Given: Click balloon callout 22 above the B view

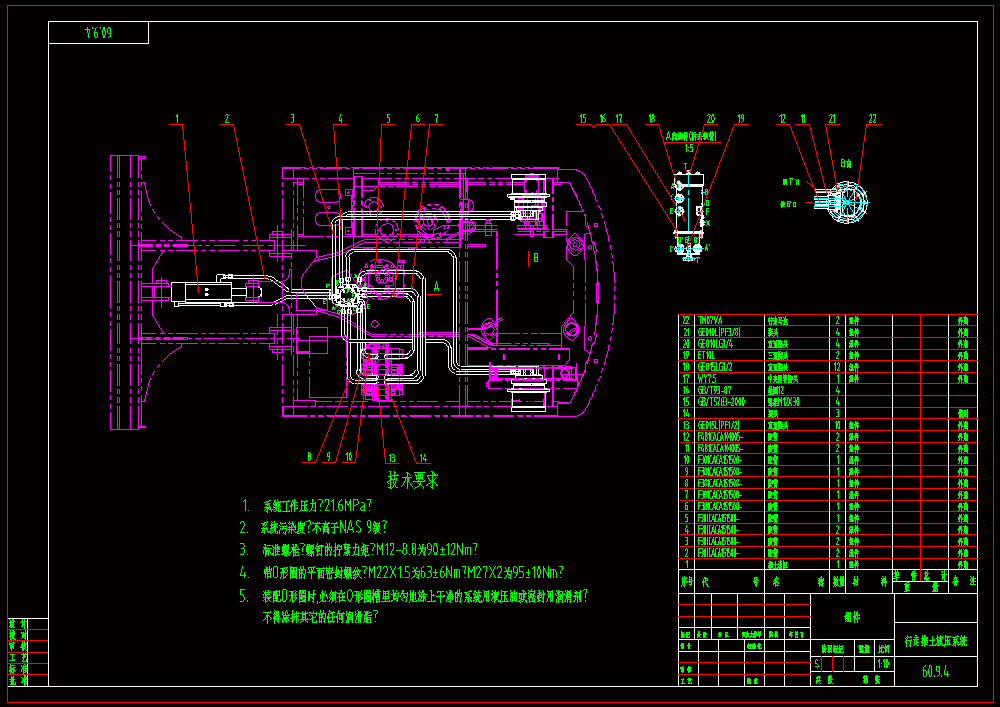Looking at the screenshot, I should (x=873, y=119).
